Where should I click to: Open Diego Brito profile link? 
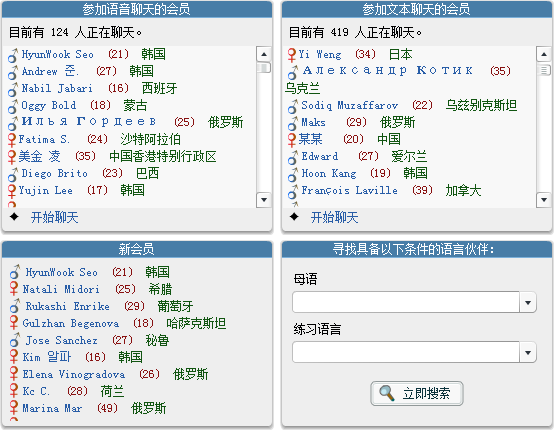[54, 173]
